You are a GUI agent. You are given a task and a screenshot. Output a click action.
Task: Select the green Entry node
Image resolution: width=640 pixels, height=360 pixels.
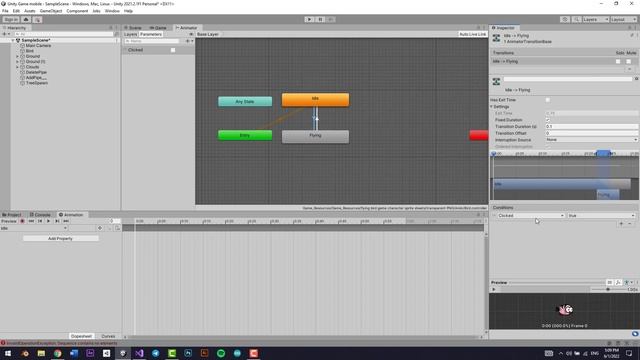pos(245,135)
